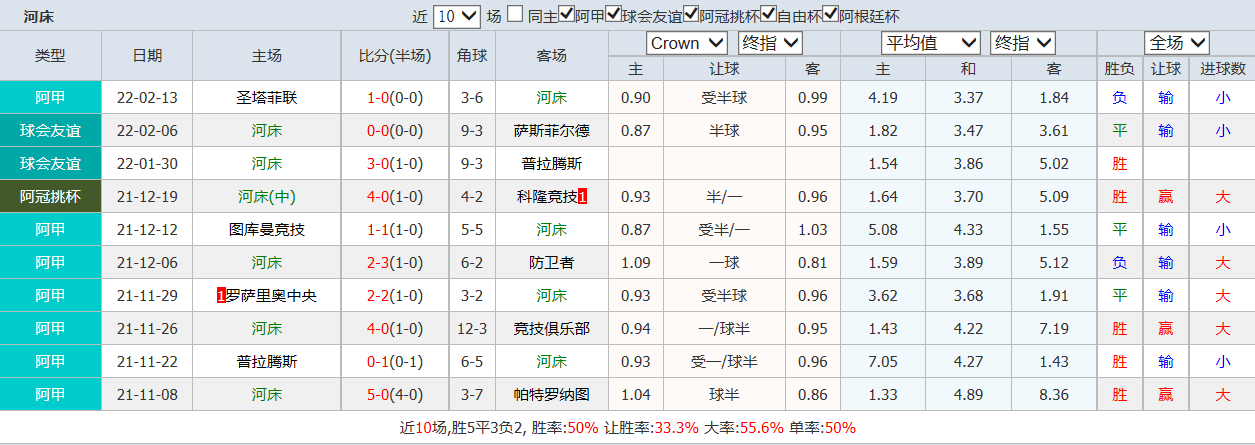Click handicap 受半球 in 圣塔菲联 row
Image resolution: width=1255 pixels, height=445 pixels.
[724, 98]
